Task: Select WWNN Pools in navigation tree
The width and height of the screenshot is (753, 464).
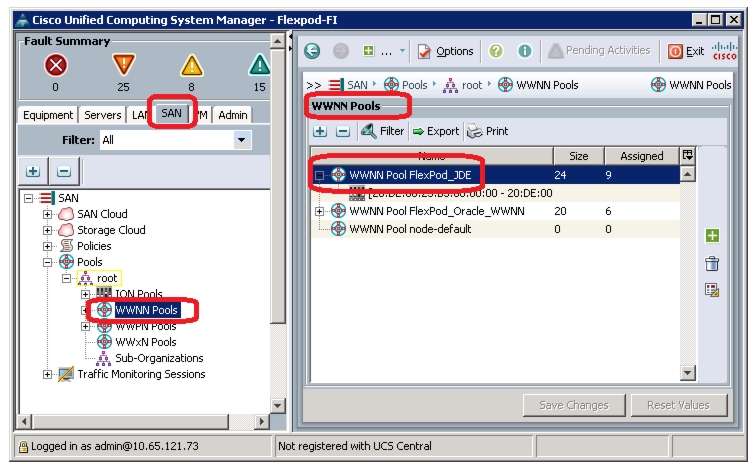Action: click(x=146, y=310)
